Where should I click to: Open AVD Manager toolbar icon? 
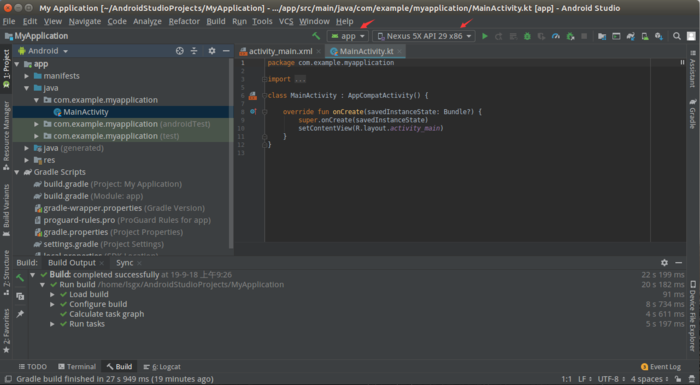[645, 36]
